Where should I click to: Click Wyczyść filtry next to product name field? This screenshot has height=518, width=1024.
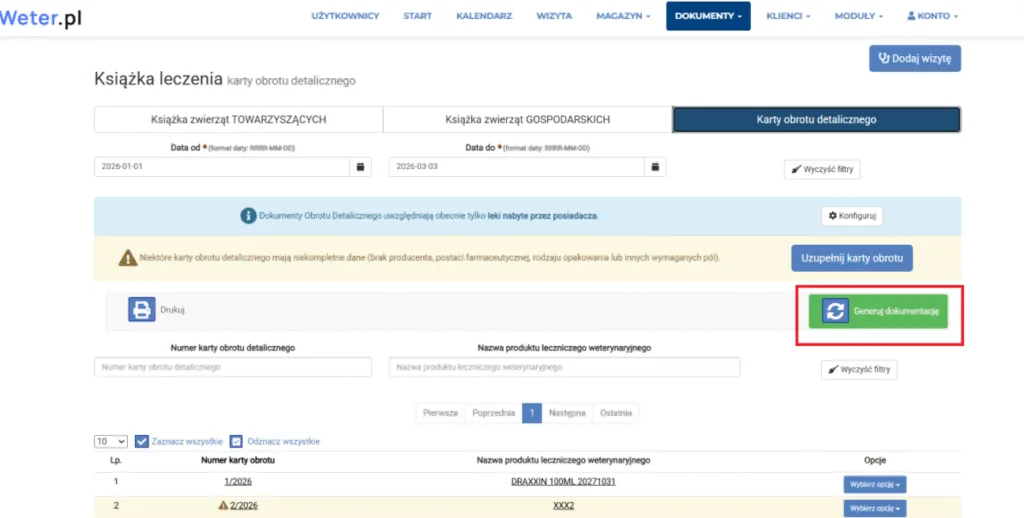859,369
